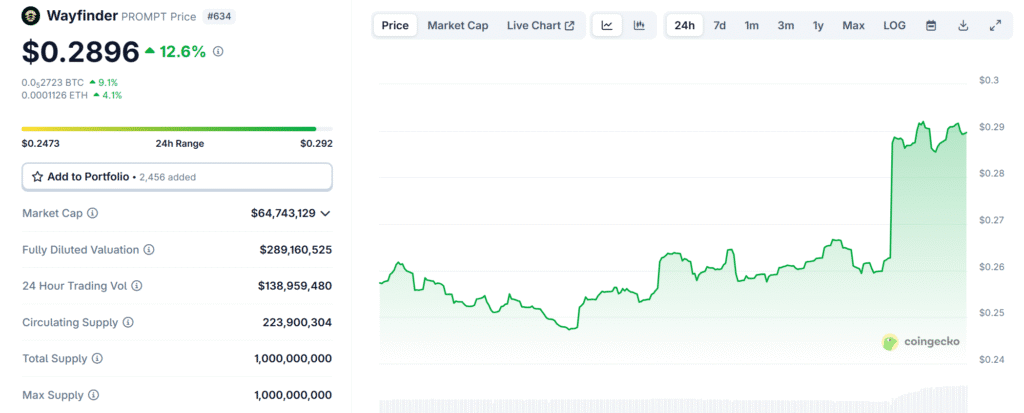
Task: Open the calendar date range picker
Action: click(x=931, y=25)
